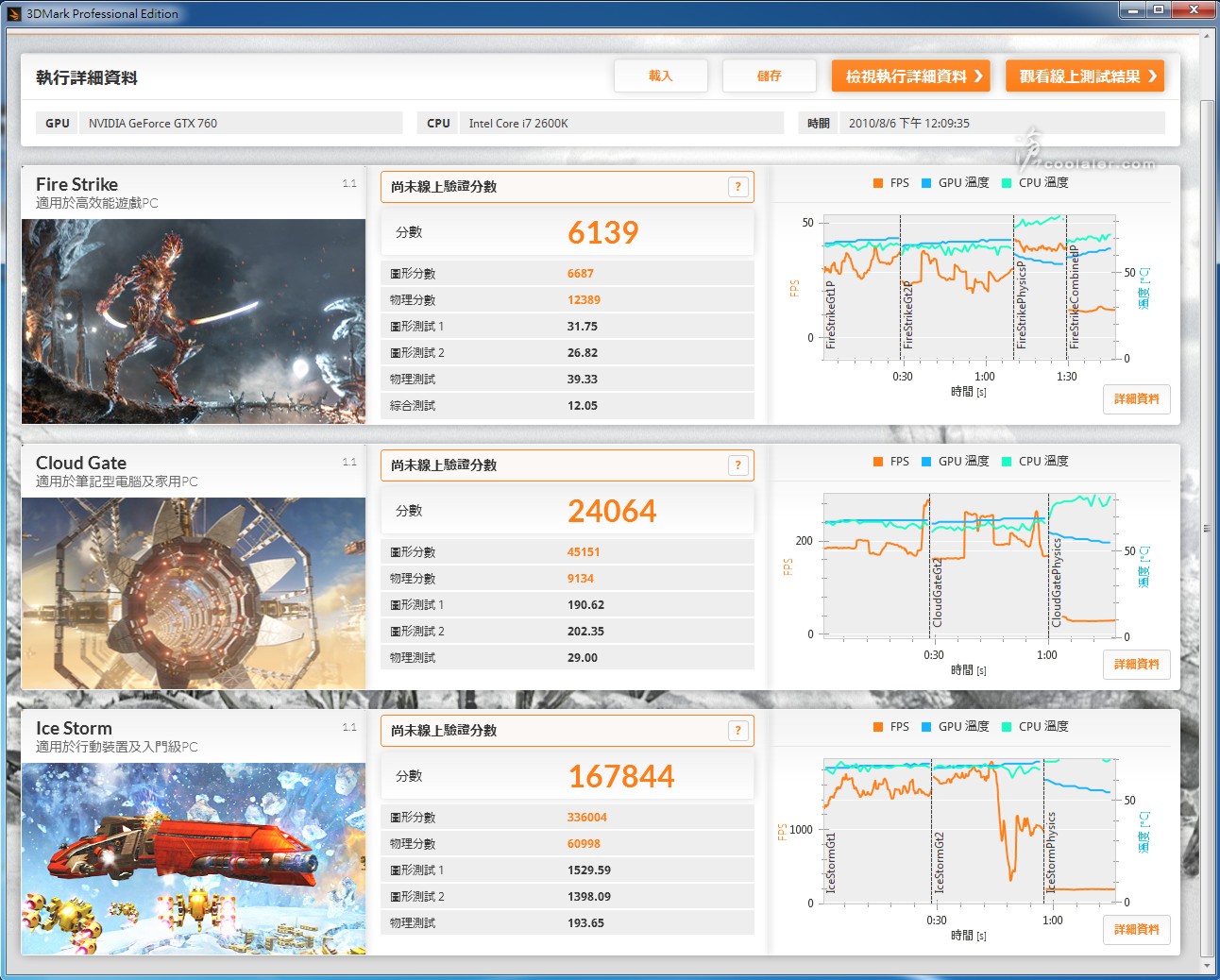This screenshot has width=1220, height=980.
Task: Click the blue GPU 溫度 legend swatch in Cloud Gate chart
Action: [926, 462]
